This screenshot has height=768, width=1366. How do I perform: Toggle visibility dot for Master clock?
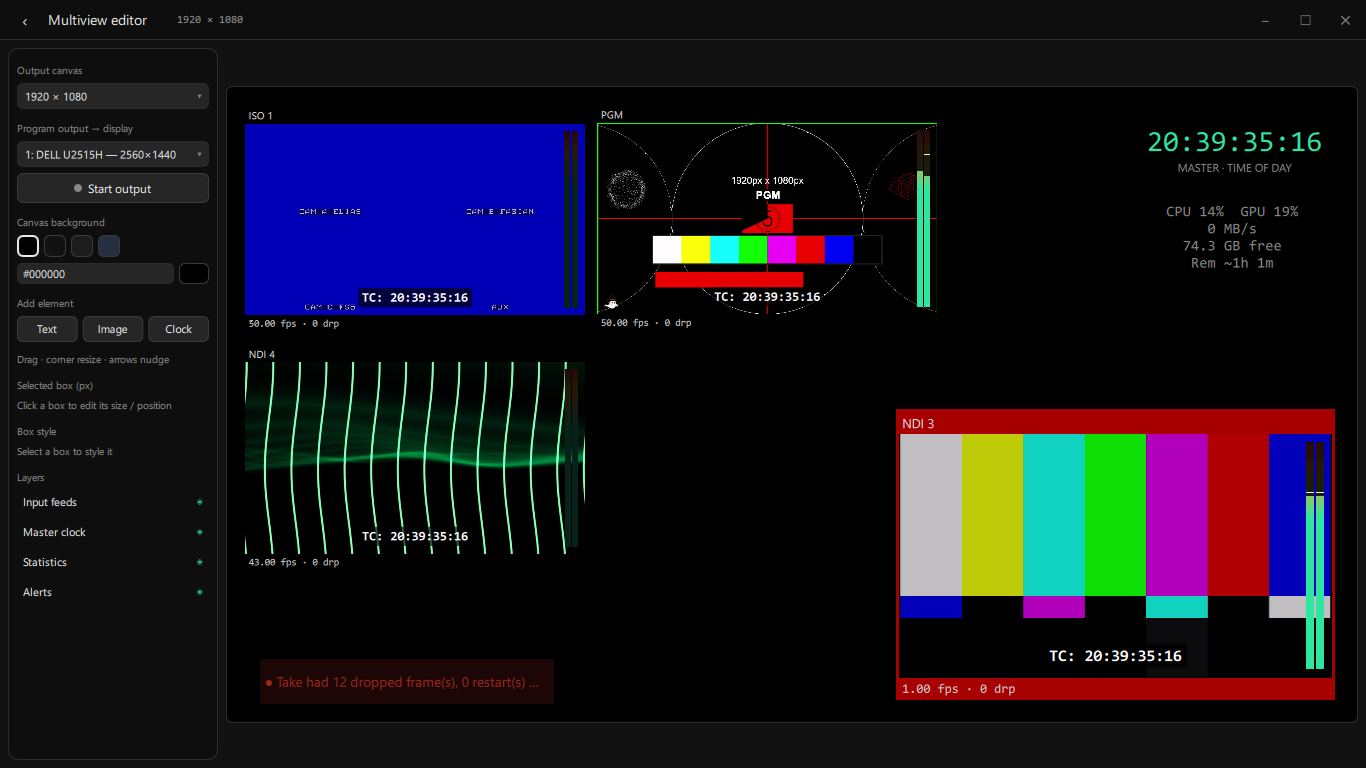click(x=199, y=532)
